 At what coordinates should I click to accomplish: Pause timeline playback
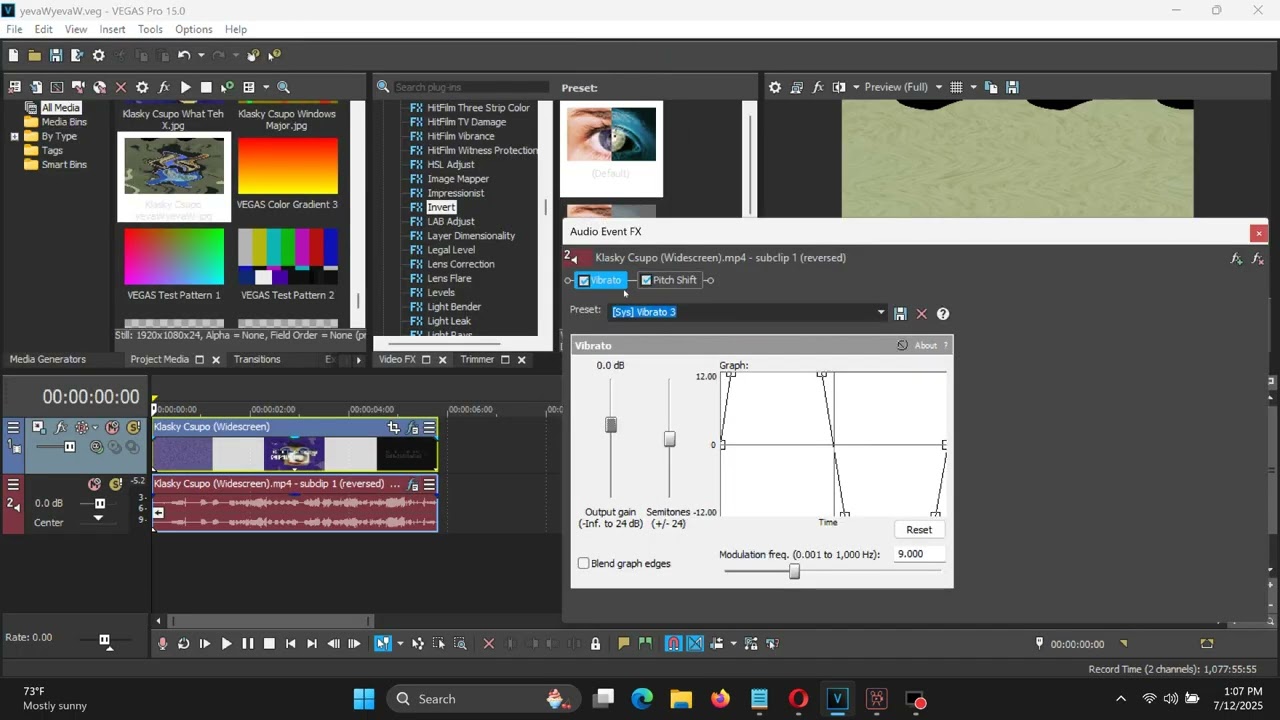pos(247,644)
